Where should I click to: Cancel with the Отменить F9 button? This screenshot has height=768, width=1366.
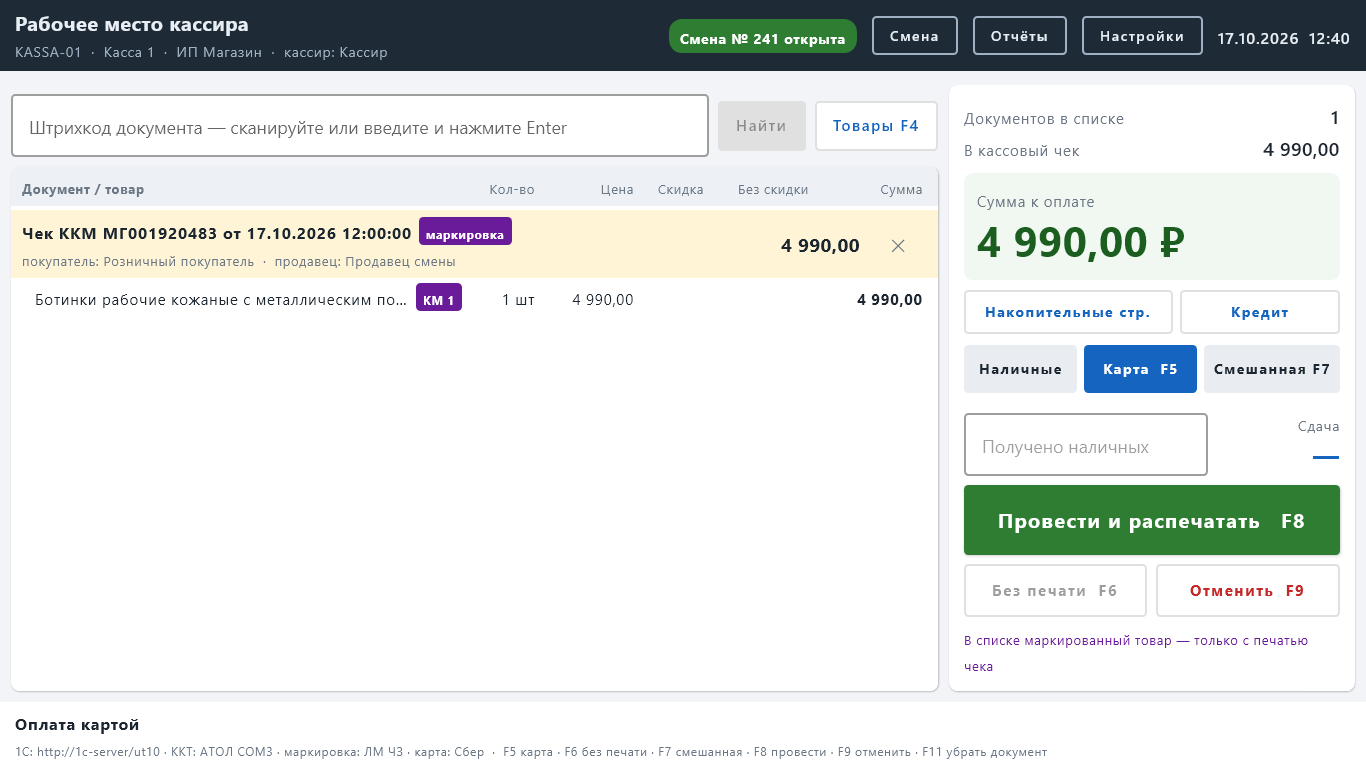point(1248,591)
